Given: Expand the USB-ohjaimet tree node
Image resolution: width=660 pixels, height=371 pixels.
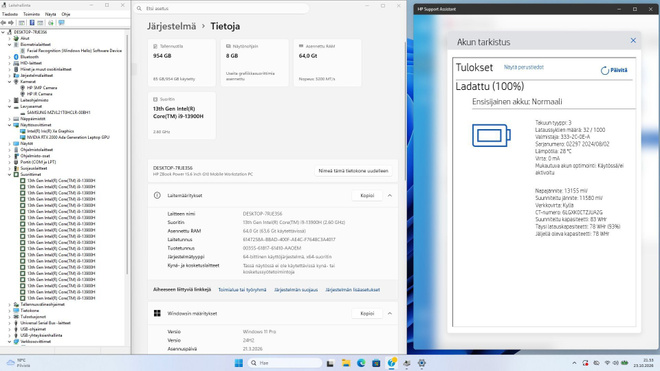Looking at the screenshot, I should (10, 329).
